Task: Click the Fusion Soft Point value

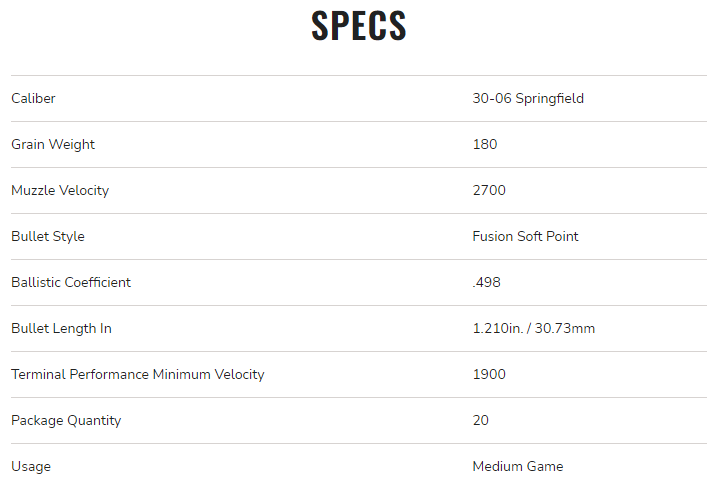Action: [525, 236]
